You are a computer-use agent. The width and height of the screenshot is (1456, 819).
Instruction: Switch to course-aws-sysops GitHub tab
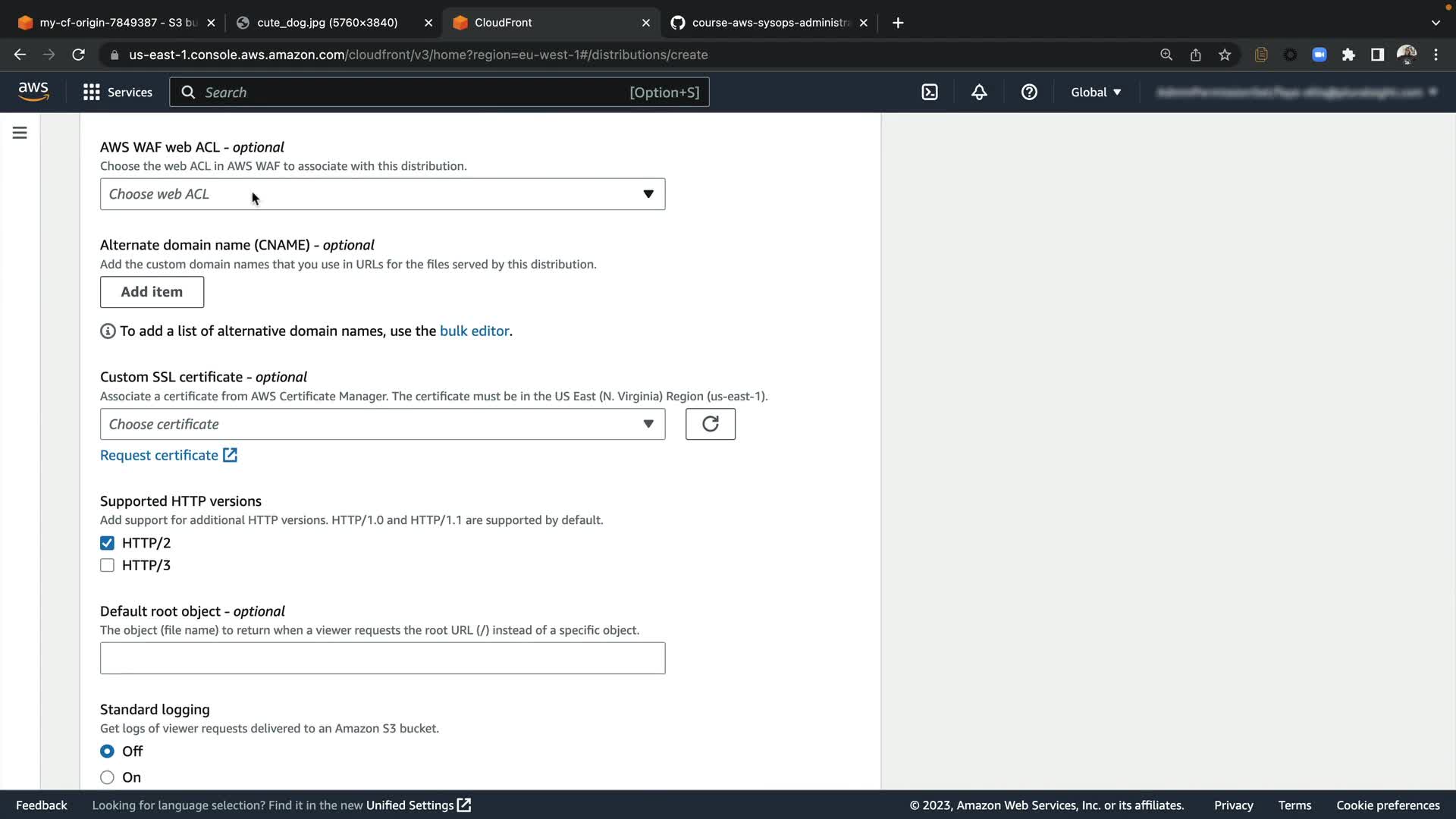pos(770,23)
